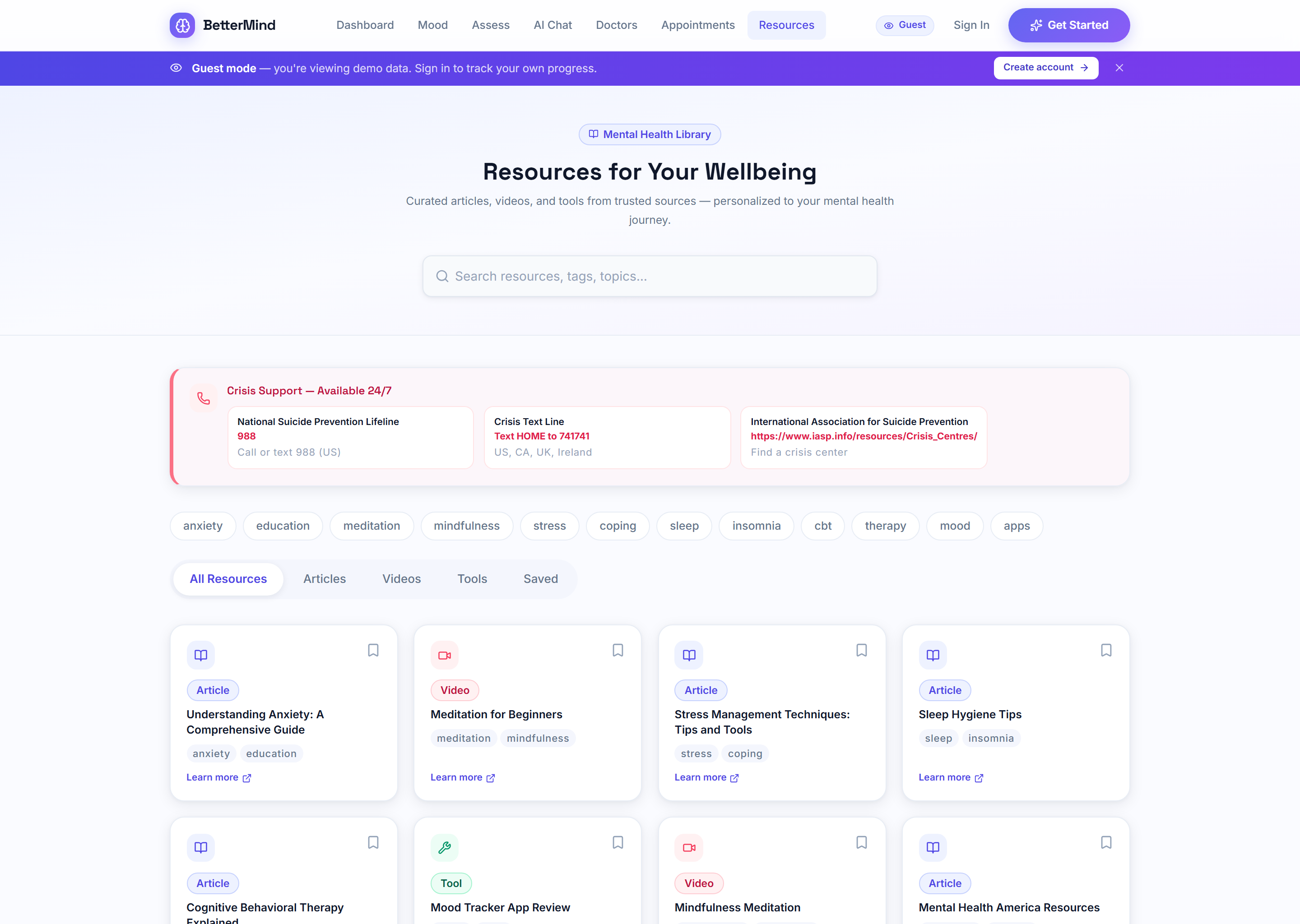Select the All Resources tab
Viewport: 1300px width, 924px height.
(x=228, y=579)
